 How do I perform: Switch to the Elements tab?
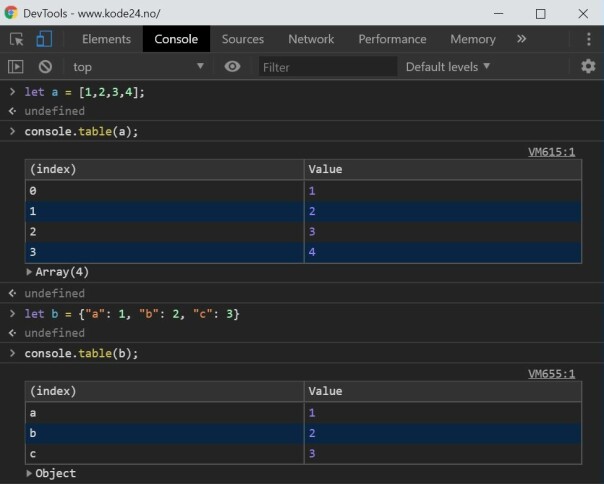pyautogui.click(x=106, y=39)
